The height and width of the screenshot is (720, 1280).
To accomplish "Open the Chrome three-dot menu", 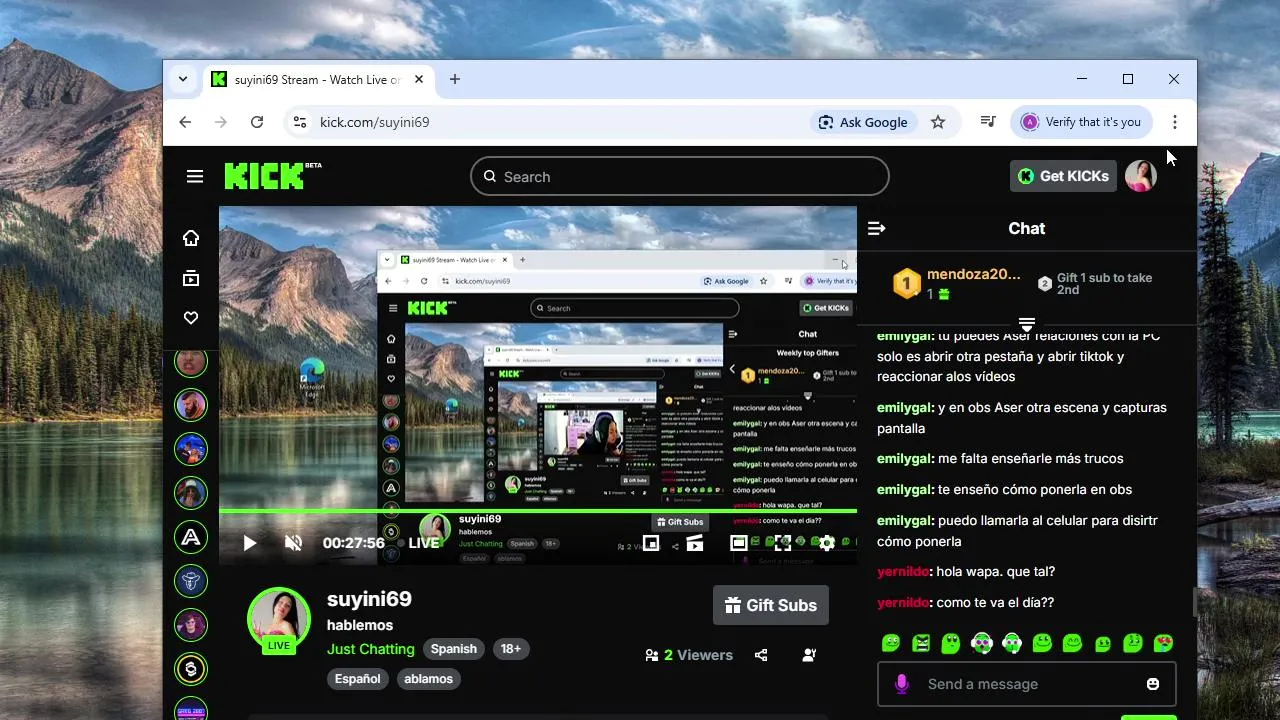I will (x=1175, y=122).
